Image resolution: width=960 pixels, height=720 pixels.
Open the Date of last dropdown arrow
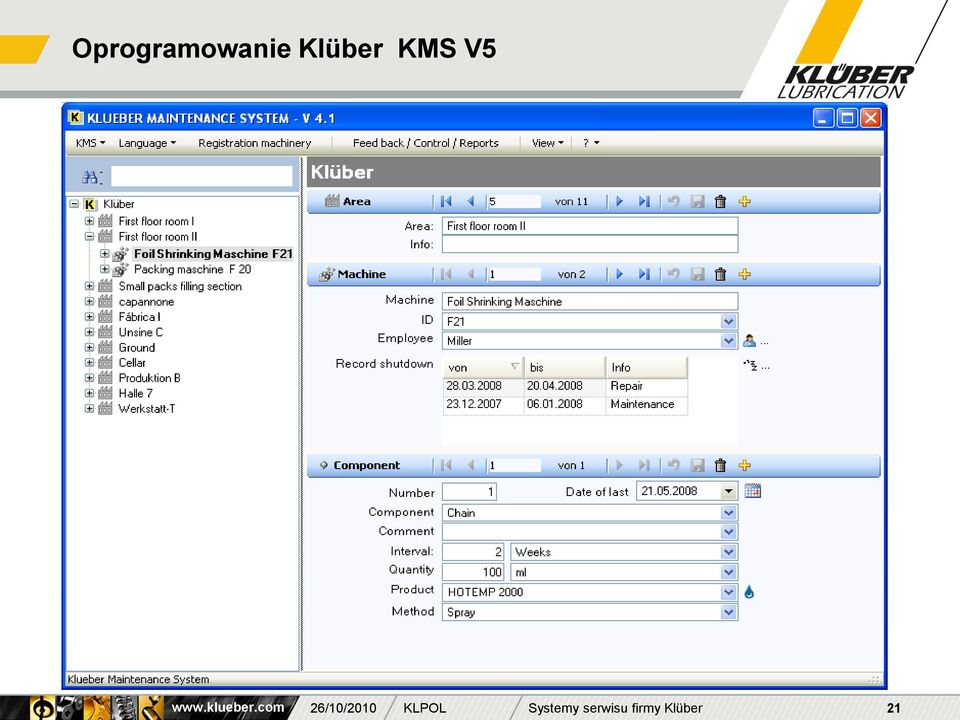pos(728,491)
